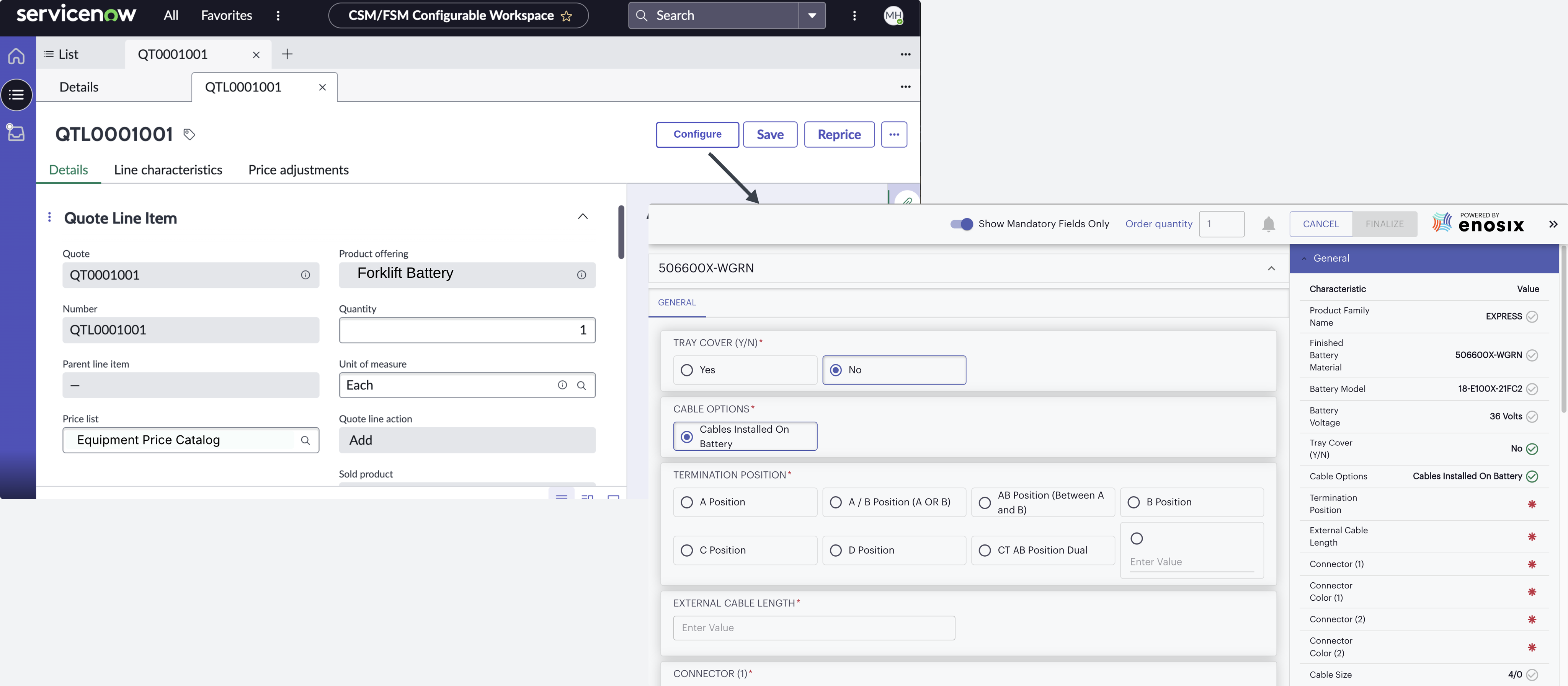The width and height of the screenshot is (1568, 686).
Task: Open the list menu icon in the sidebar
Action: coord(16,95)
